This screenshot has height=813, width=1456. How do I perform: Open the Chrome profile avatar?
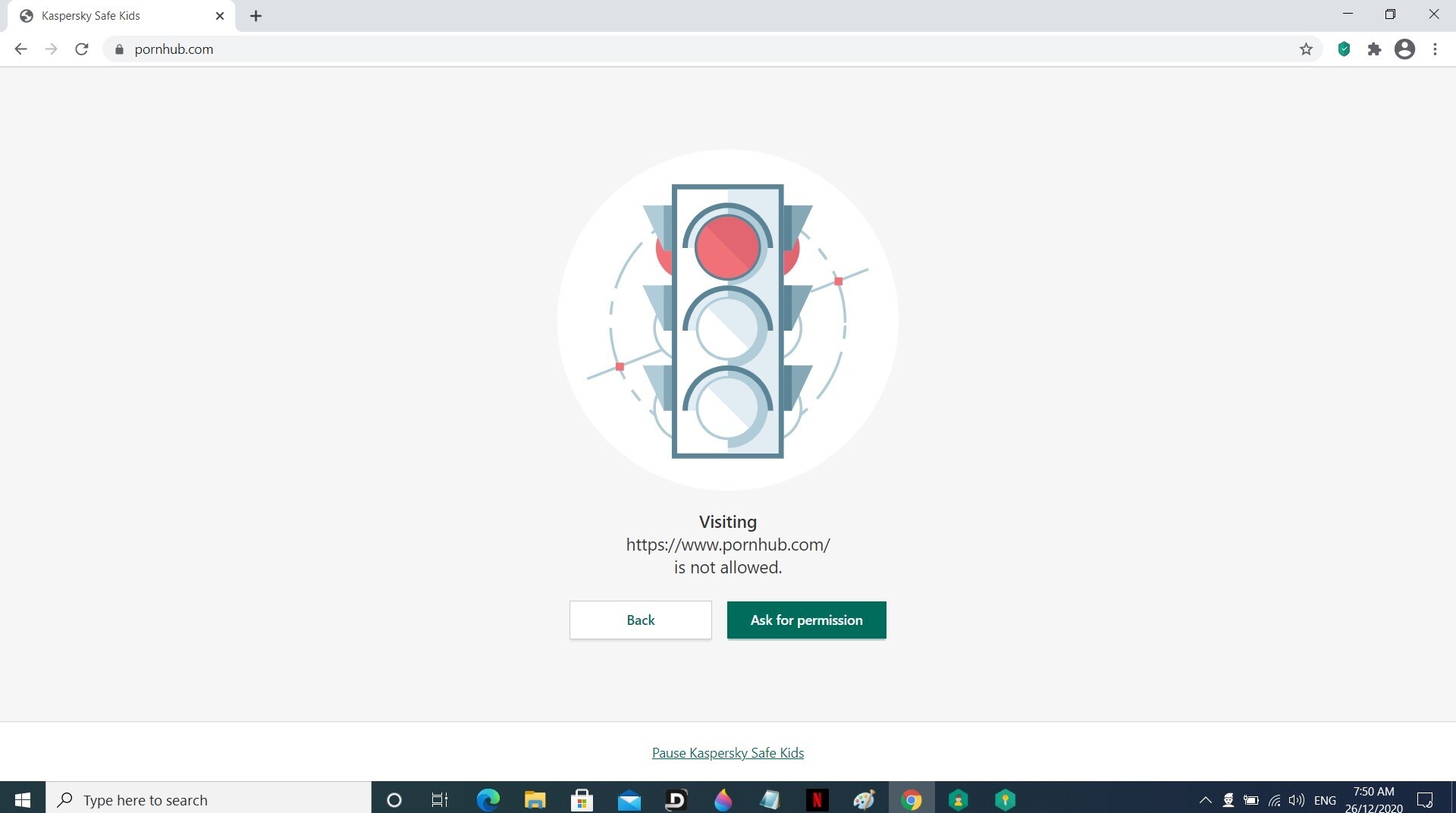click(x=1404, y=49)
